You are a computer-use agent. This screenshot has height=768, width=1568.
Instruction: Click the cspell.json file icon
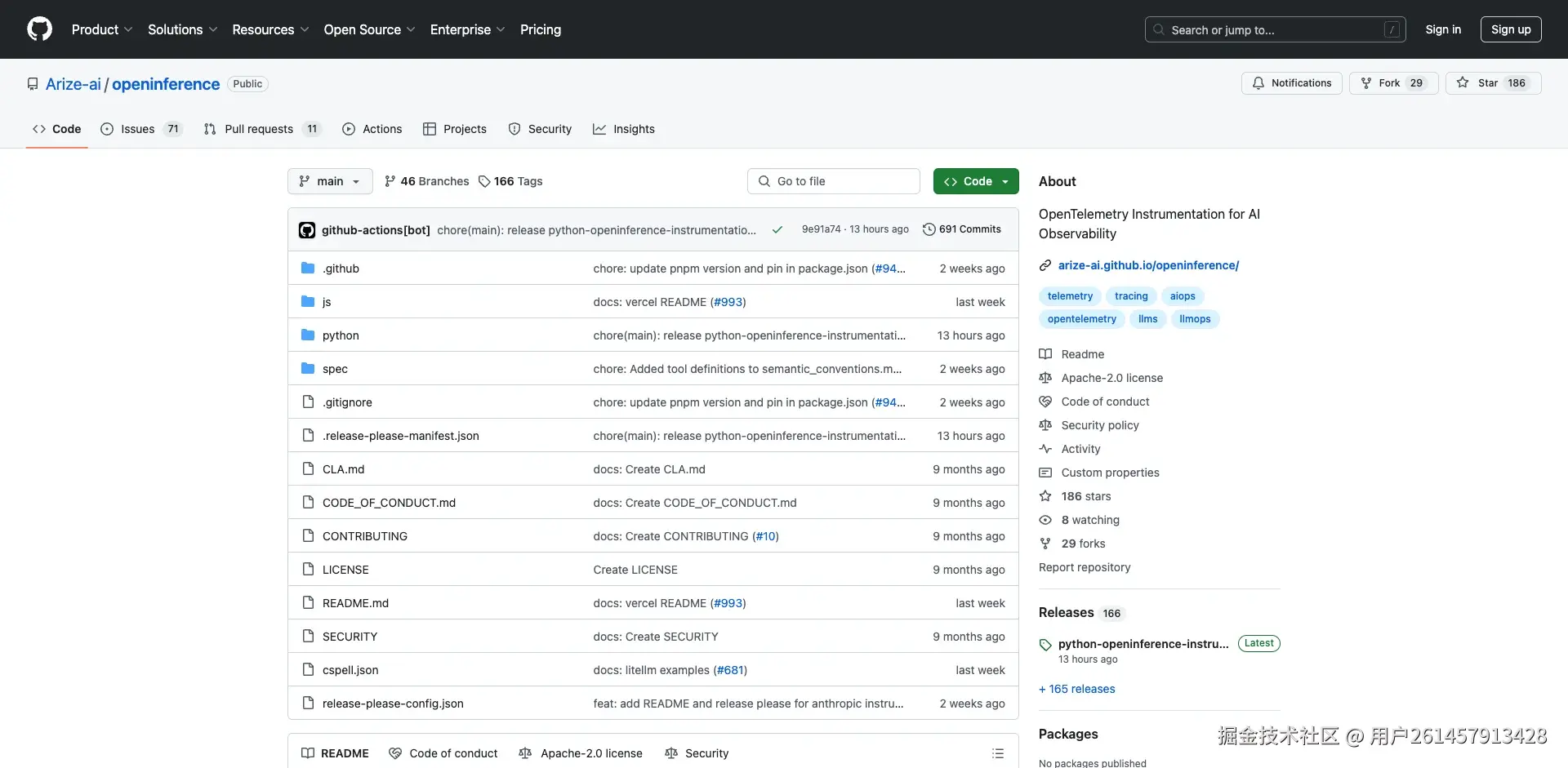click(308, 670)
